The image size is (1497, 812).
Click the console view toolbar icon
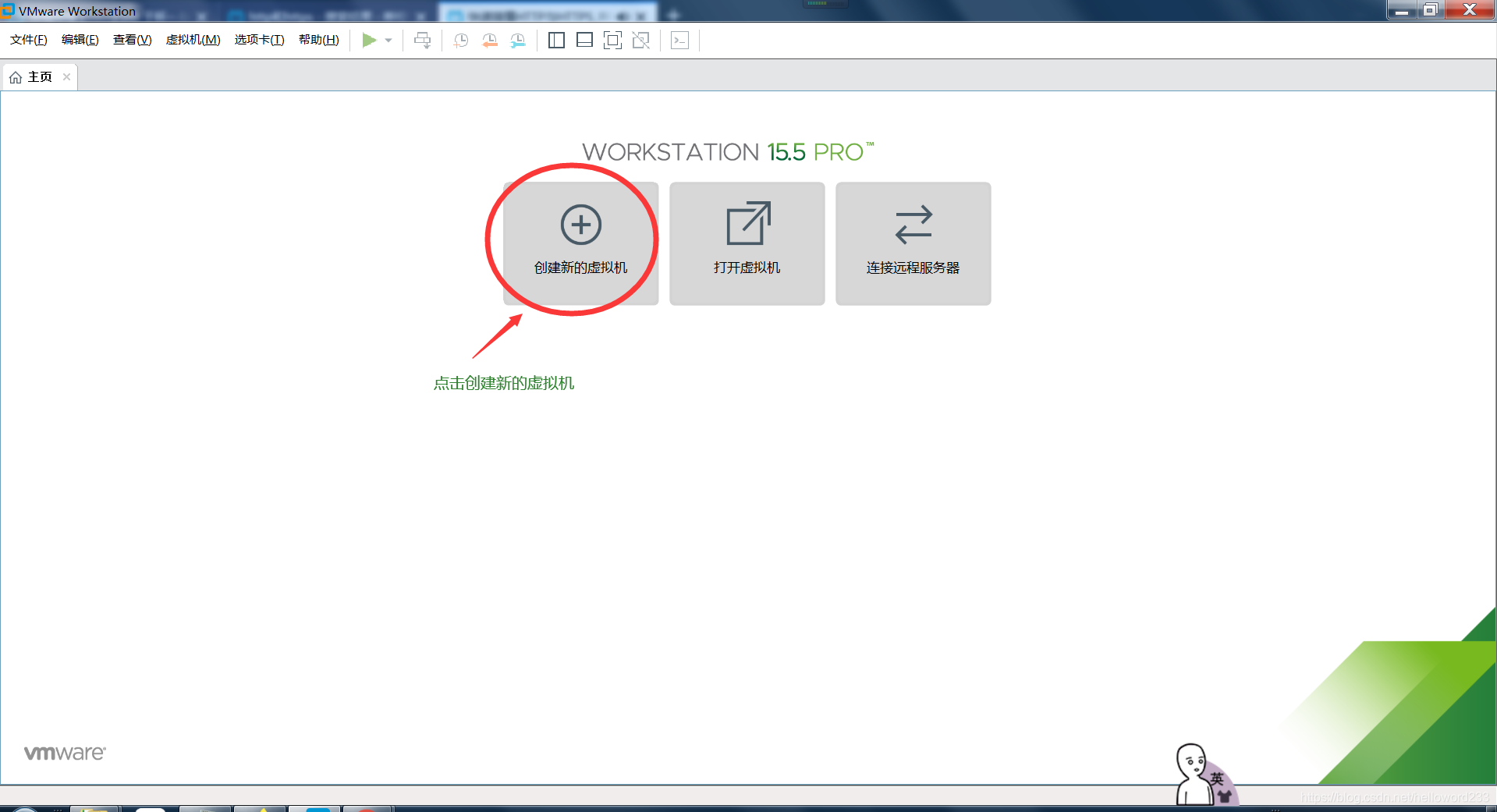pos(679,41)
